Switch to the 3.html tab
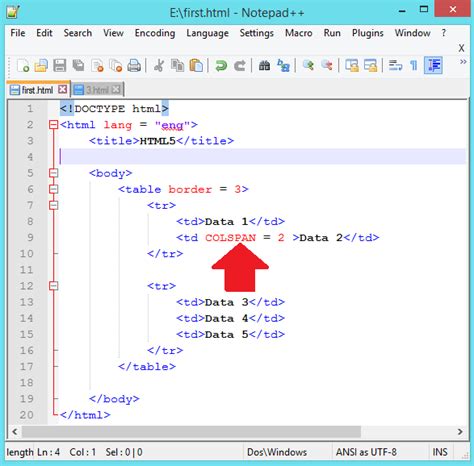Viewport: 474px width, 466px height. [97, 90]
